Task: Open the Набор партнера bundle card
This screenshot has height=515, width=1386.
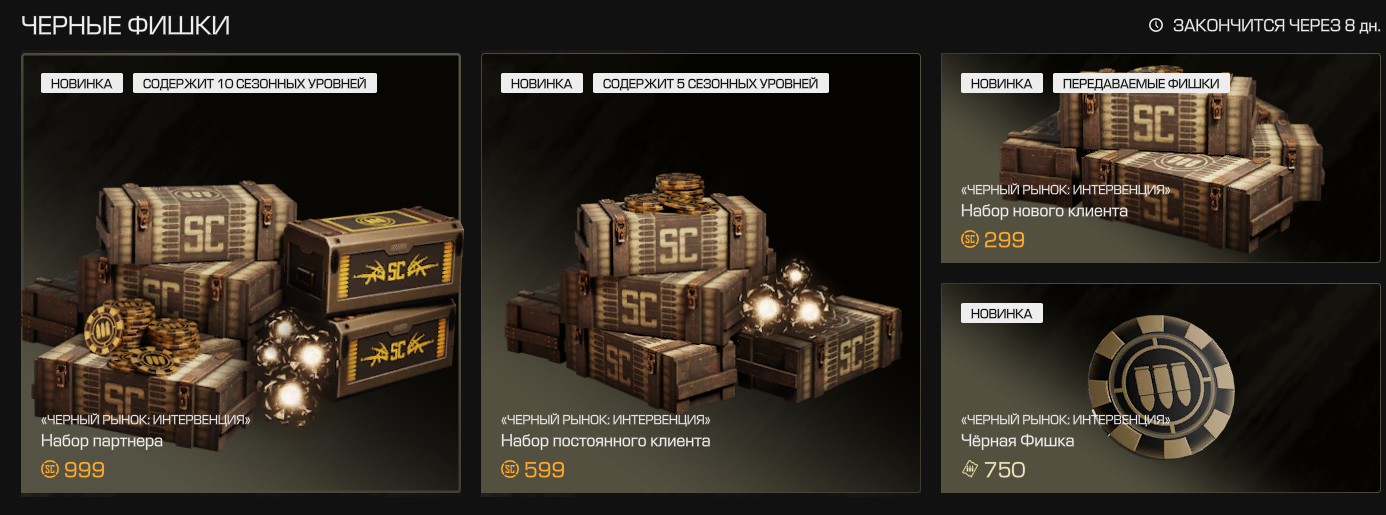Action: (x=241, y=273)
